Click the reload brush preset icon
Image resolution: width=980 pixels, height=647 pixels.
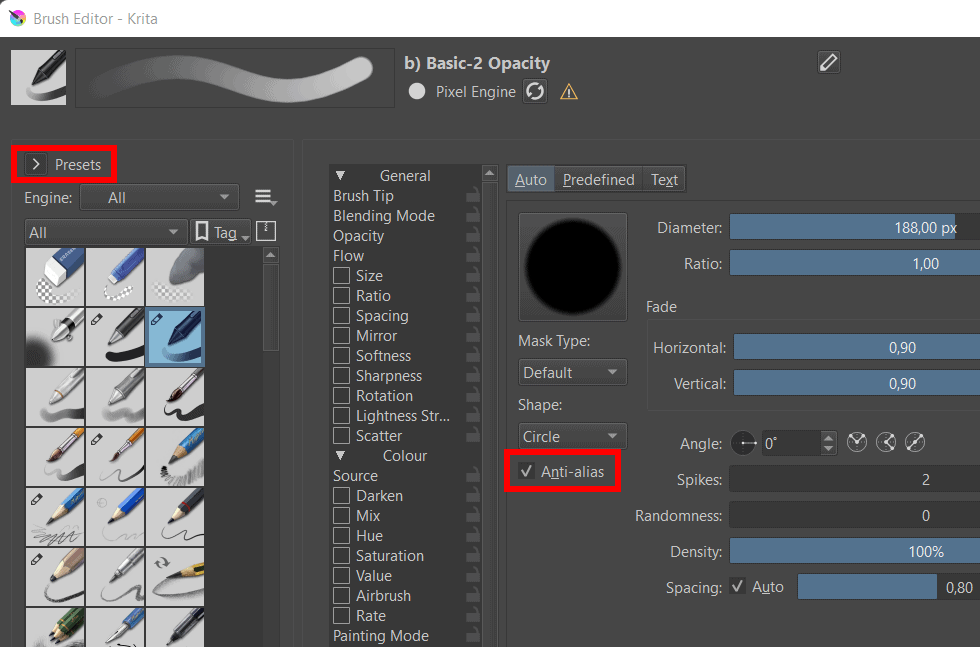pos(535,92)
